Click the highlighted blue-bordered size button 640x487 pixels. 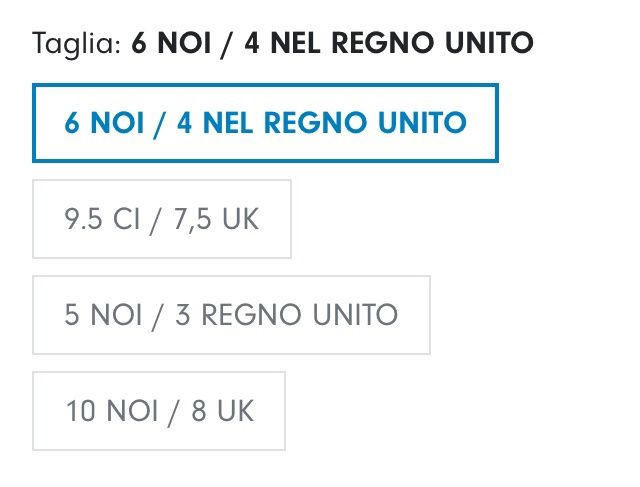[x=265, y=123]
